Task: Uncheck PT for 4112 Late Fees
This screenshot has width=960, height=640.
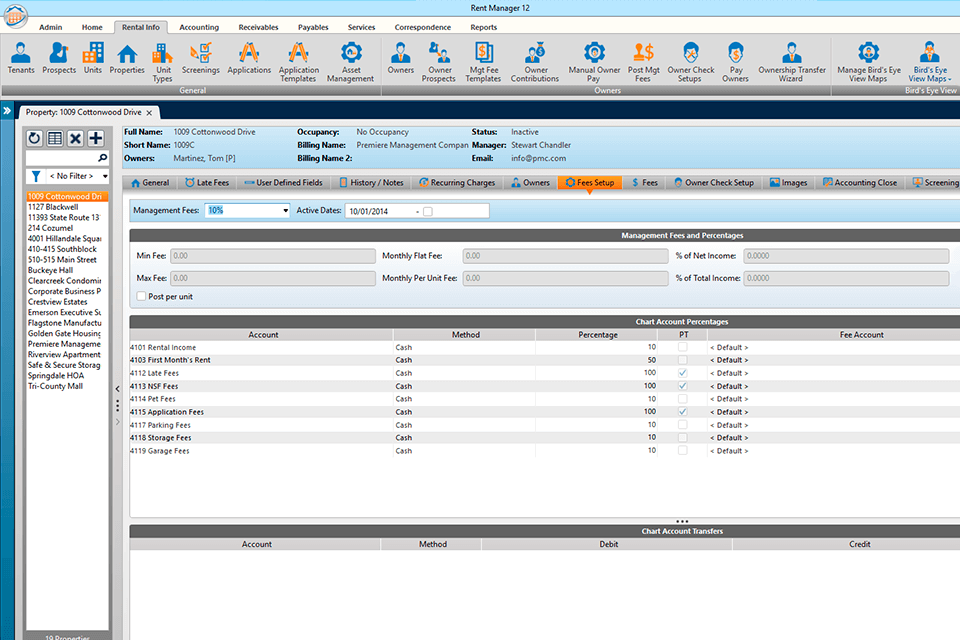Action: tap(683, 373)
